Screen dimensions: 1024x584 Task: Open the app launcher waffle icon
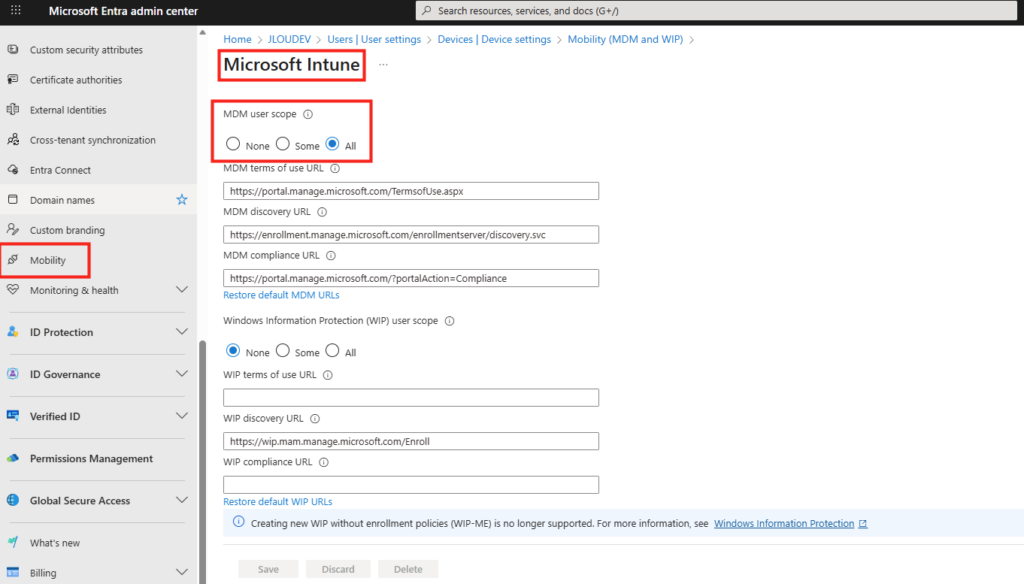pyautogui.click(x=16, y=11)
